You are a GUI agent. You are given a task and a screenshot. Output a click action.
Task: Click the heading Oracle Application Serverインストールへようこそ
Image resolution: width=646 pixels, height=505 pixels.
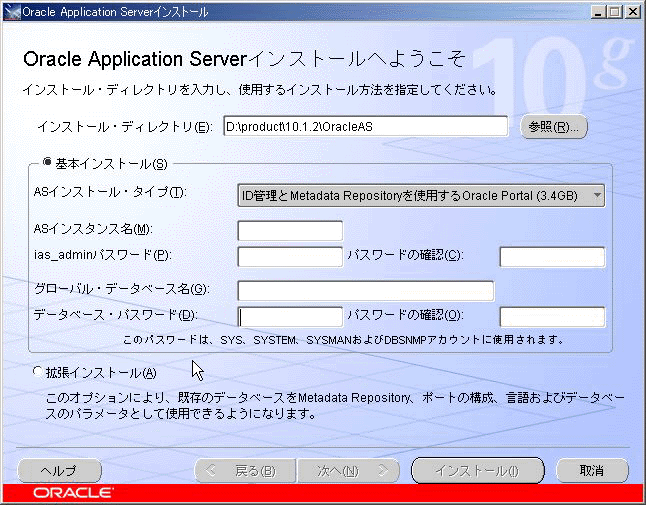pyautogui.click(x=244, y=59)
